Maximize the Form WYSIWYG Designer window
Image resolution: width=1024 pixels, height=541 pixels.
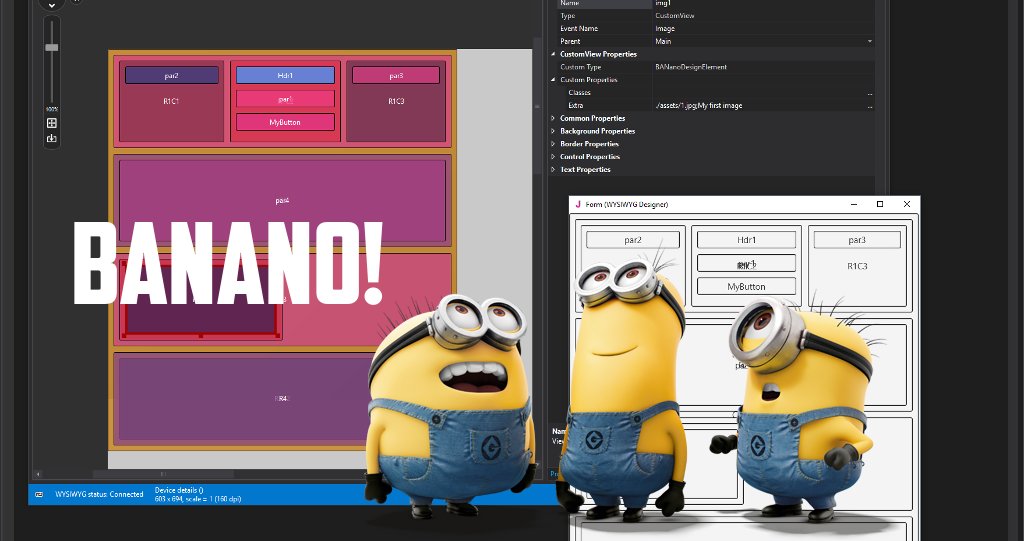[x=880, y=204]
